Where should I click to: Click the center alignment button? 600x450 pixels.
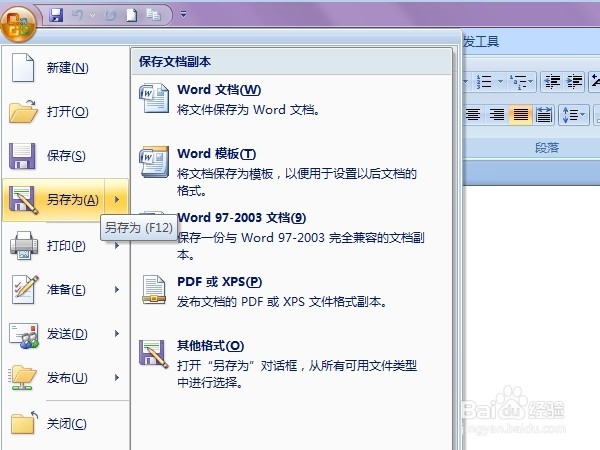473,114
